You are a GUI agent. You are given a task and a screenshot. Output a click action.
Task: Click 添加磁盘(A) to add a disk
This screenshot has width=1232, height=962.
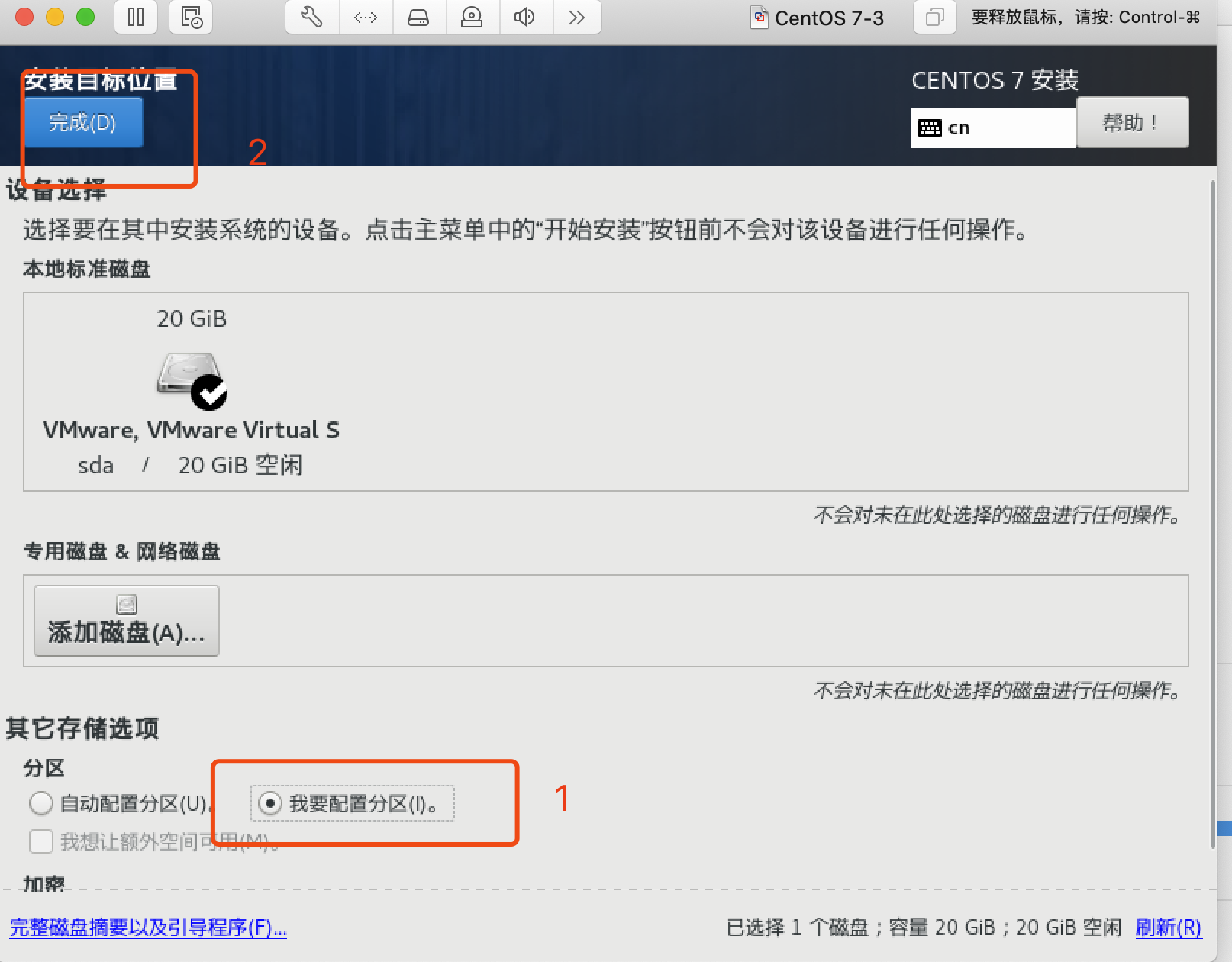[x=126, y=620]
